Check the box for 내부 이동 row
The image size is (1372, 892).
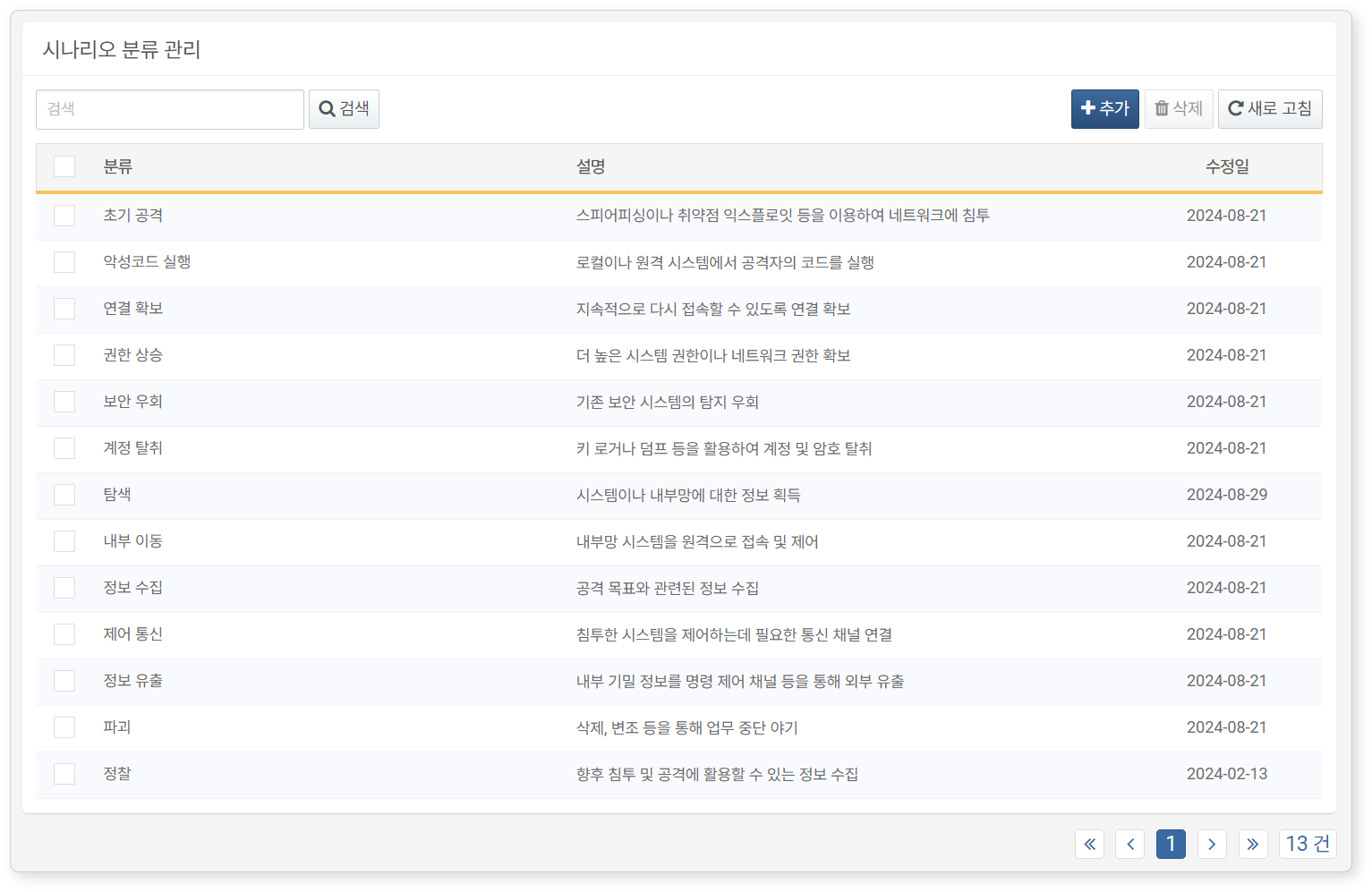pyautogui.click(x=64, y=541)
